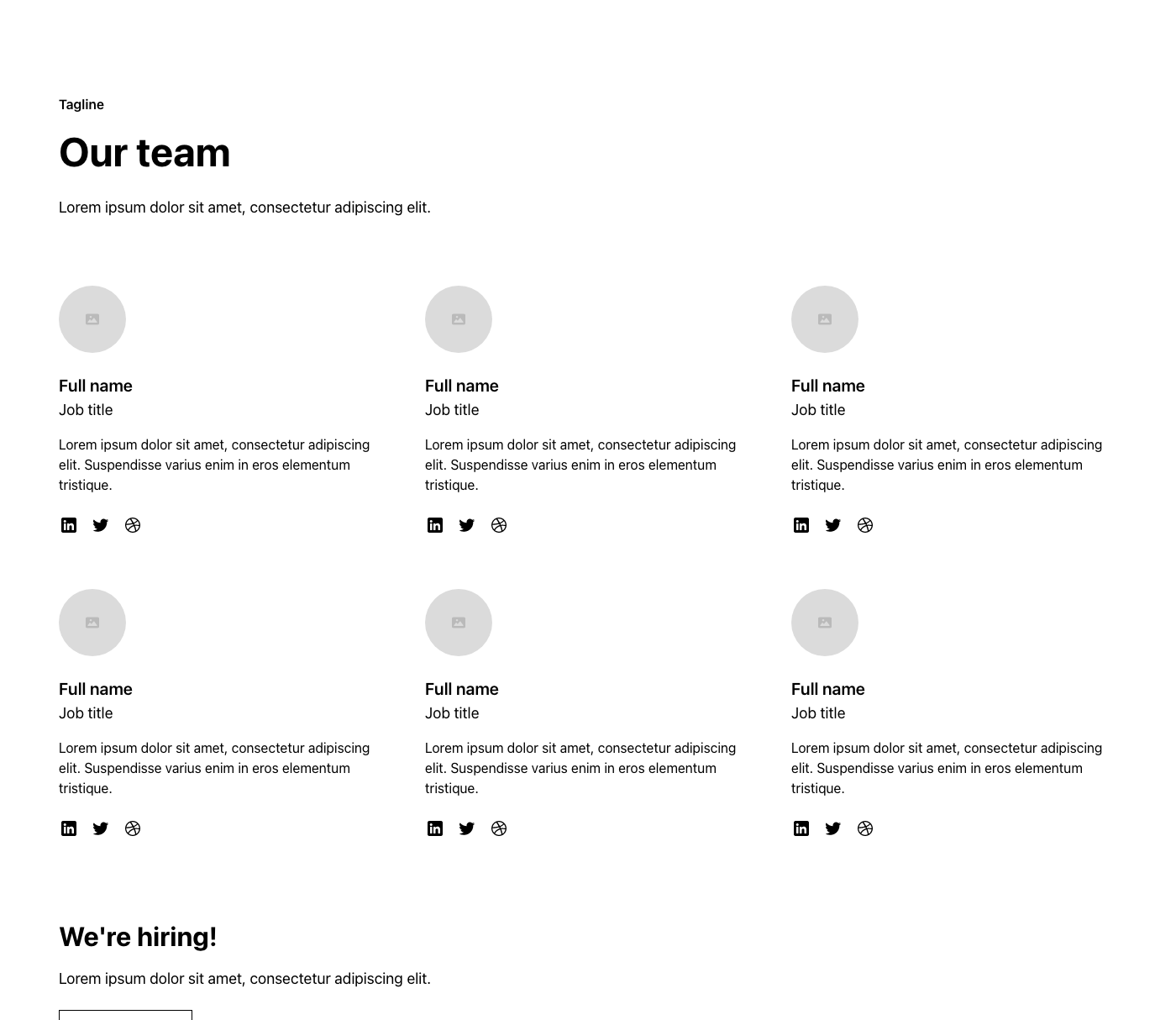Open Twitter icon of bottom-left member
The image size is (1176, 1020).
point(101,828)
